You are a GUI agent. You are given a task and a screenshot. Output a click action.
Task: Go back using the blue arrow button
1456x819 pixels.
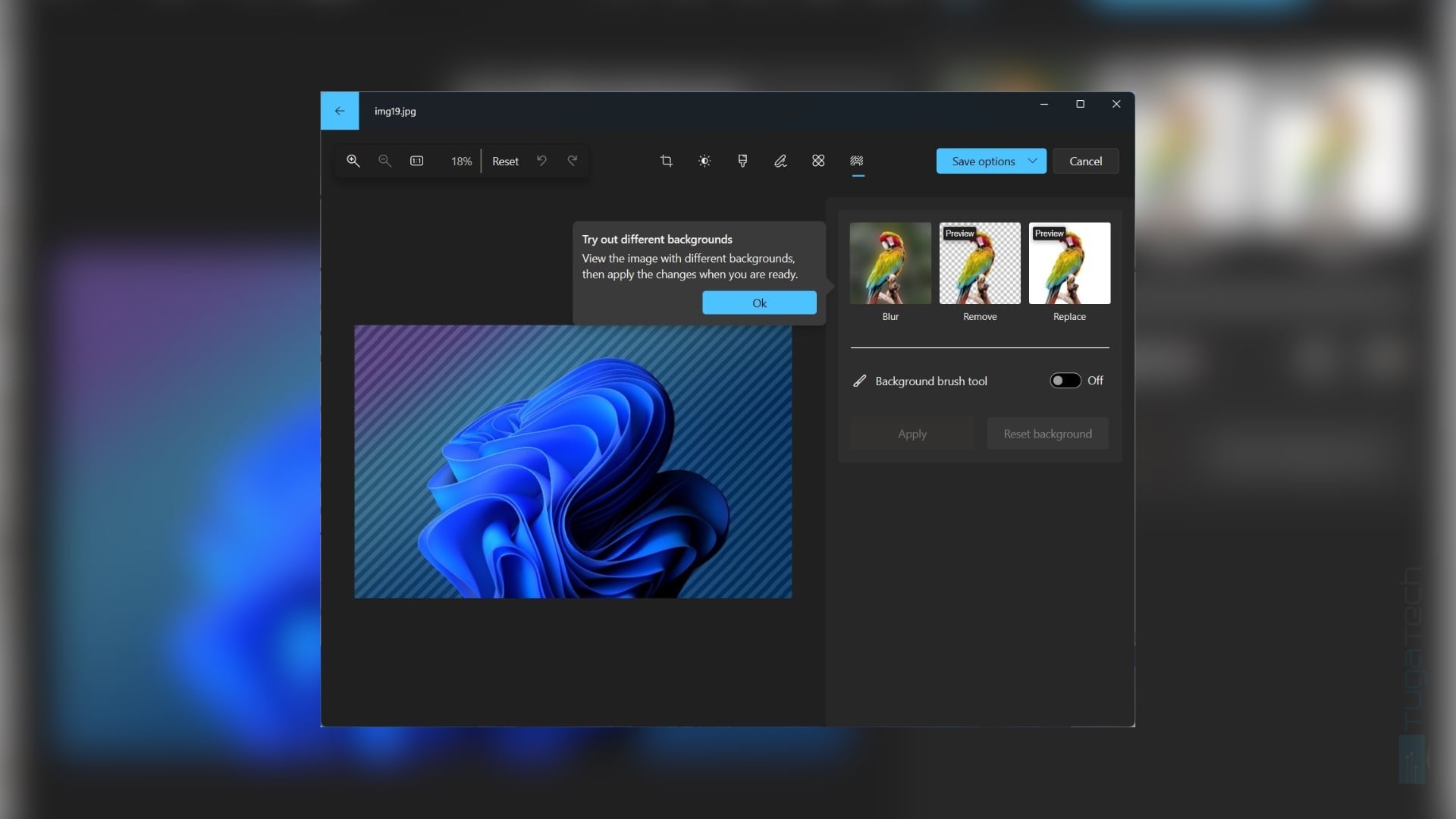point(339,111)
